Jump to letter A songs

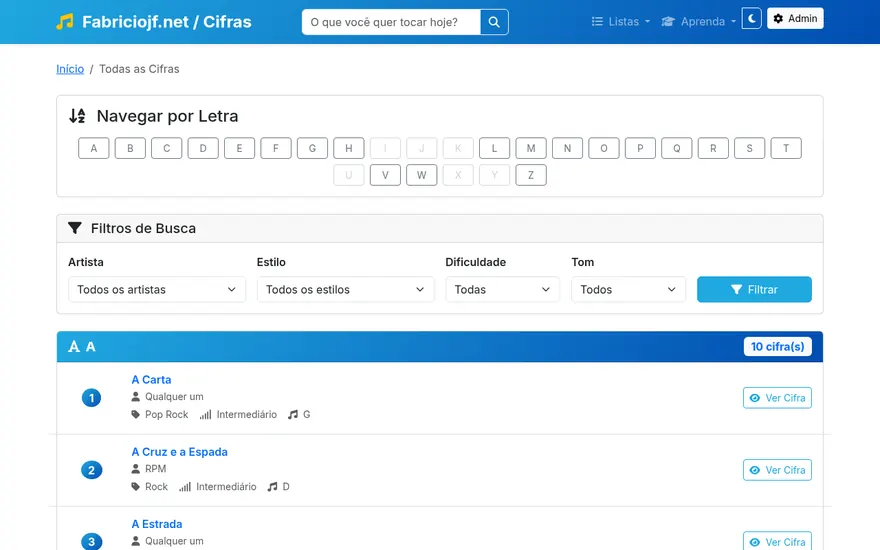click(94, 148)
